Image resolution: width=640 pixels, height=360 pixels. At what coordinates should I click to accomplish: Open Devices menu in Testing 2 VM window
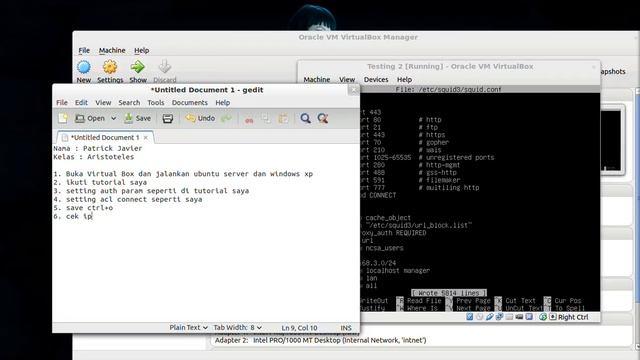point(376,79)
